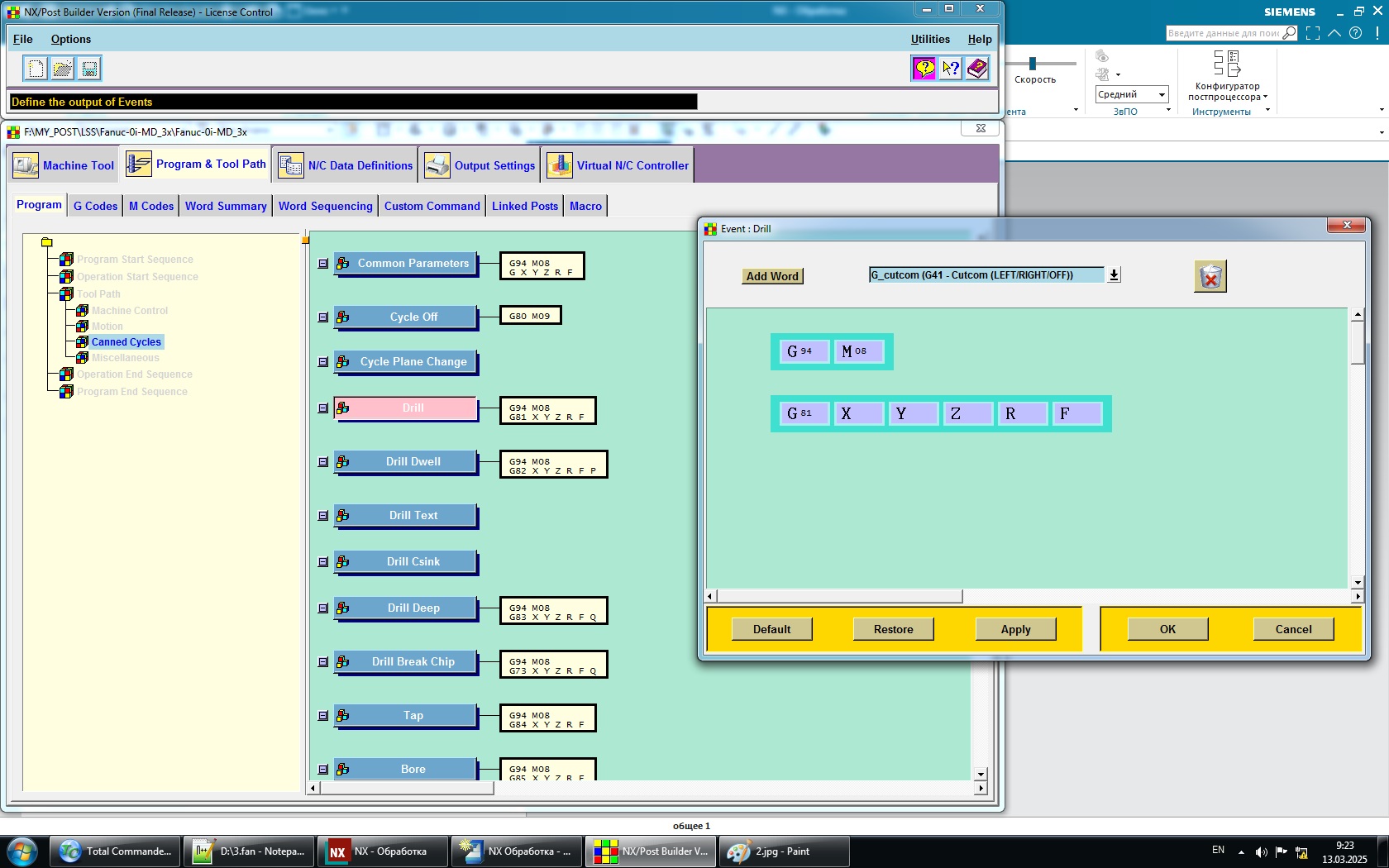Viewport: 1389px width, 868px height.
Task: Click the Apply button
Action: coord(1016,629)
